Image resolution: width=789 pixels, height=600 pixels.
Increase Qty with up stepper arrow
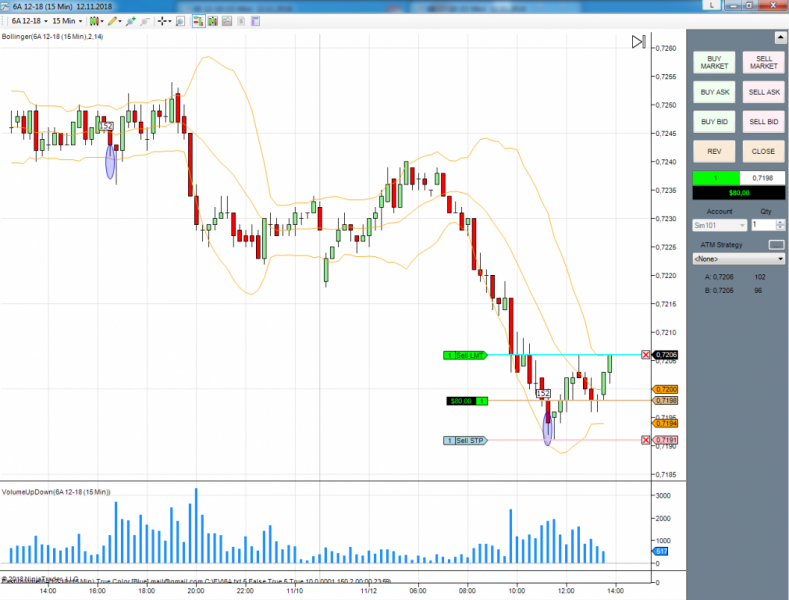(780, 222)
